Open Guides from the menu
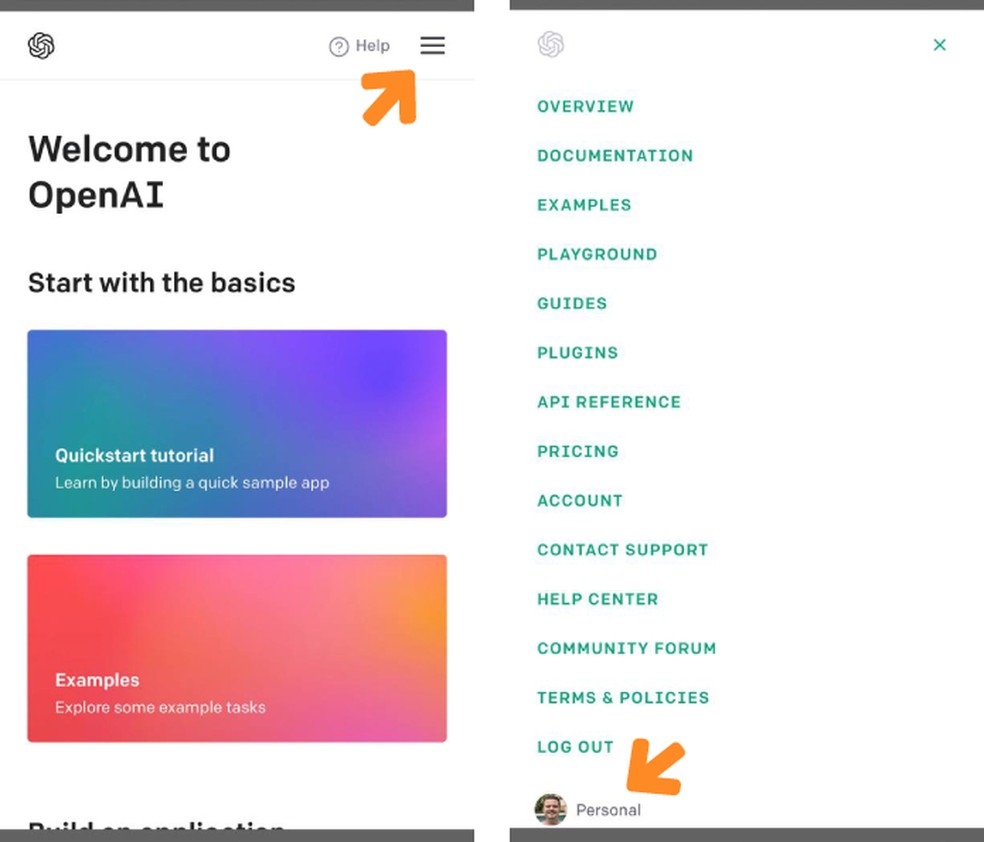 [x=572, y=304]
